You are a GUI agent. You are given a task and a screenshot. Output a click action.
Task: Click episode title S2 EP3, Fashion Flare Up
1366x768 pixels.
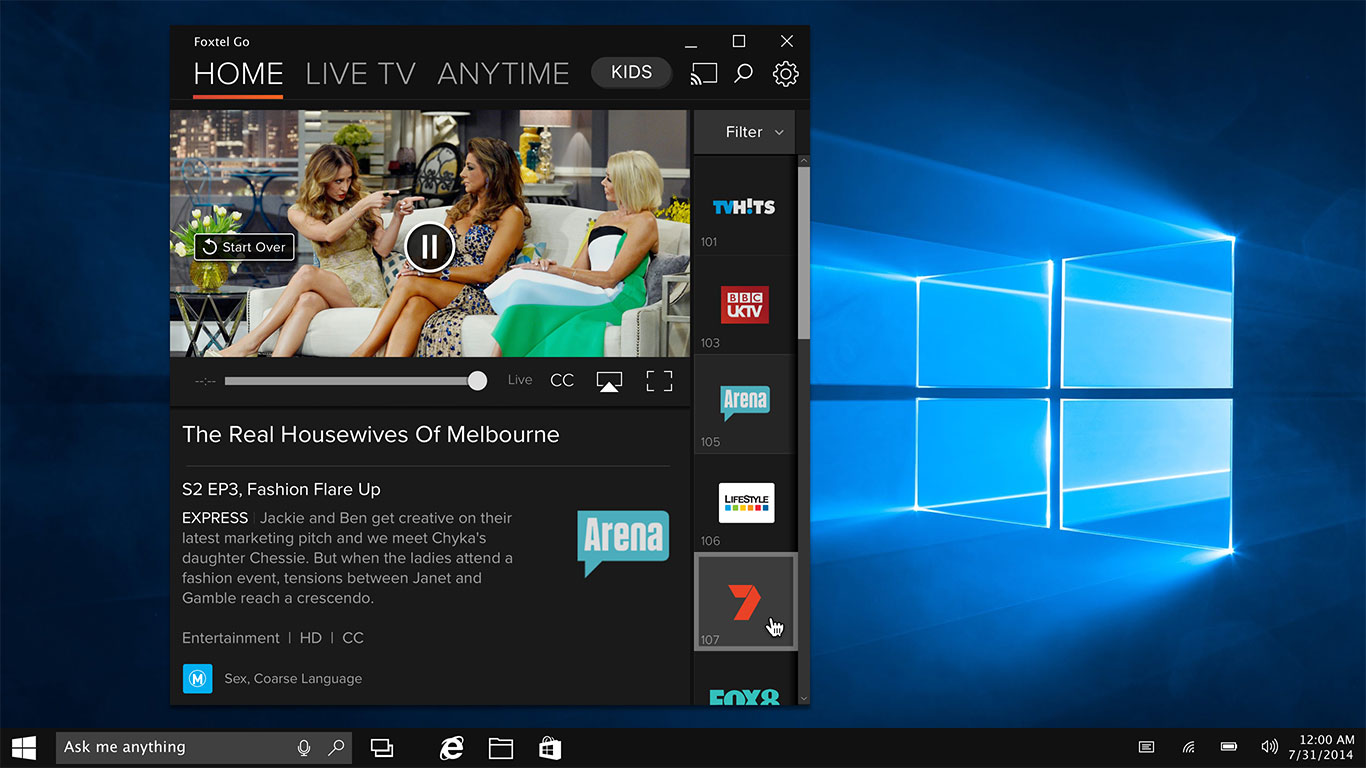point(281,489)
